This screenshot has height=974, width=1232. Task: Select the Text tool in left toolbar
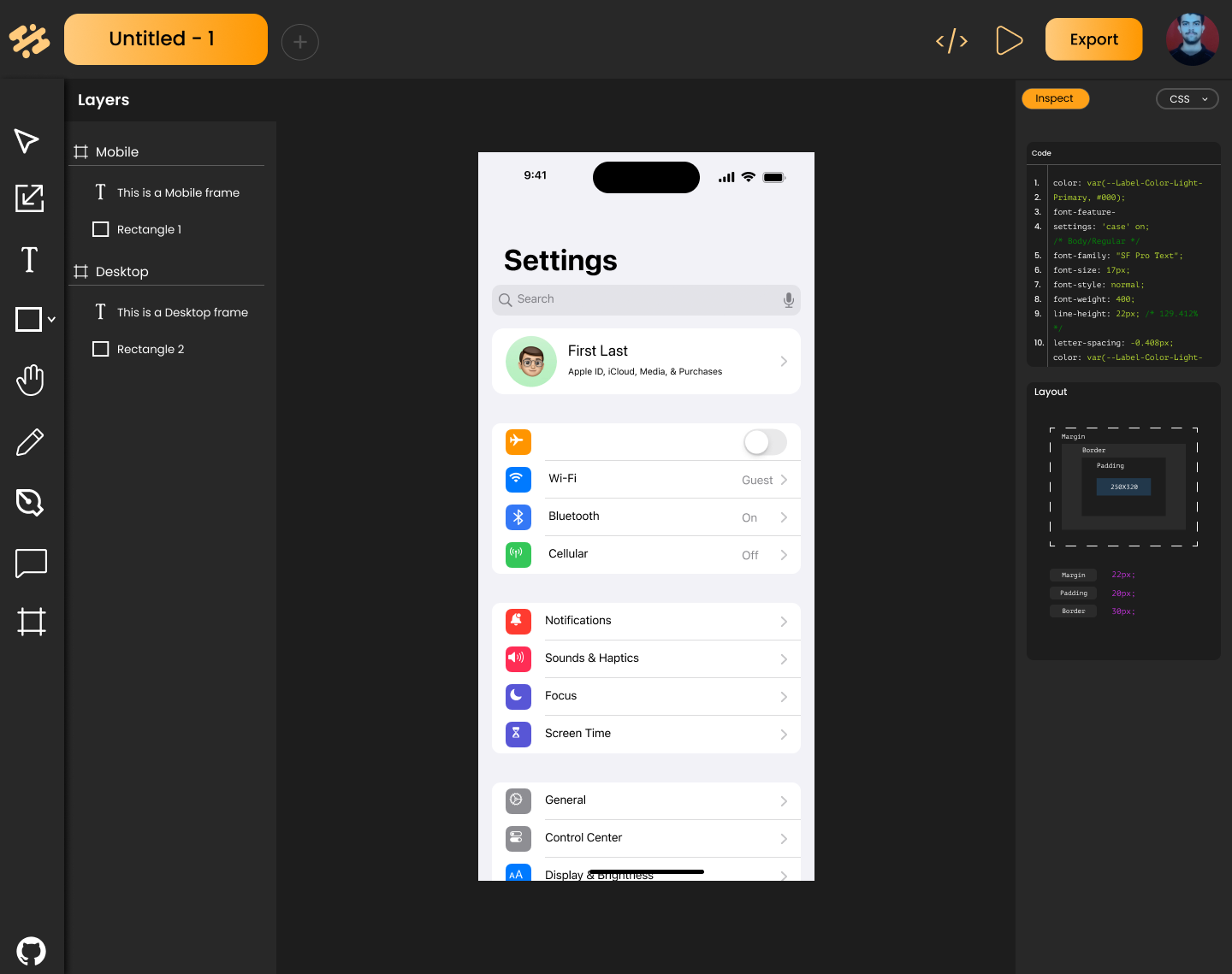pyautogui.click(x=29, y=259)
